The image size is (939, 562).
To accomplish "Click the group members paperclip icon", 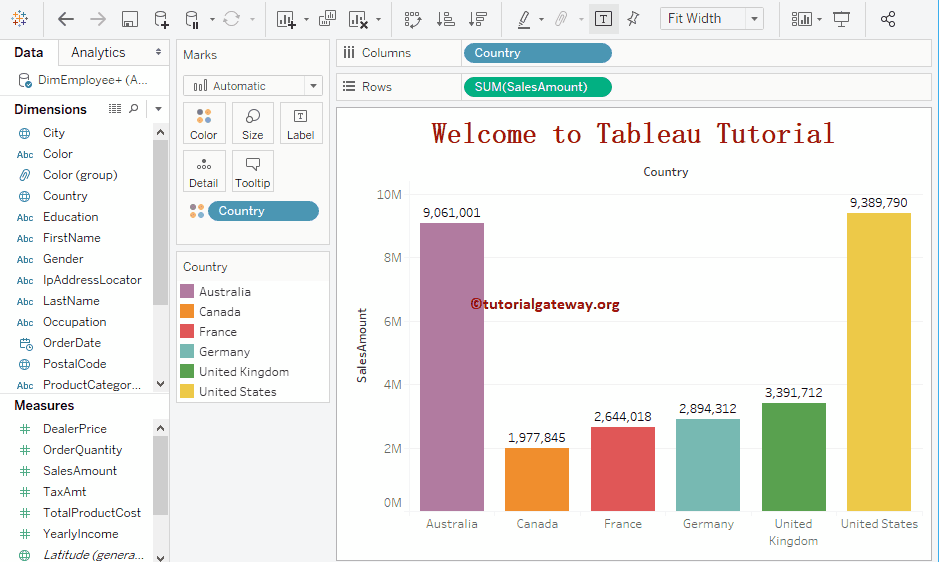I will (561, 19).
